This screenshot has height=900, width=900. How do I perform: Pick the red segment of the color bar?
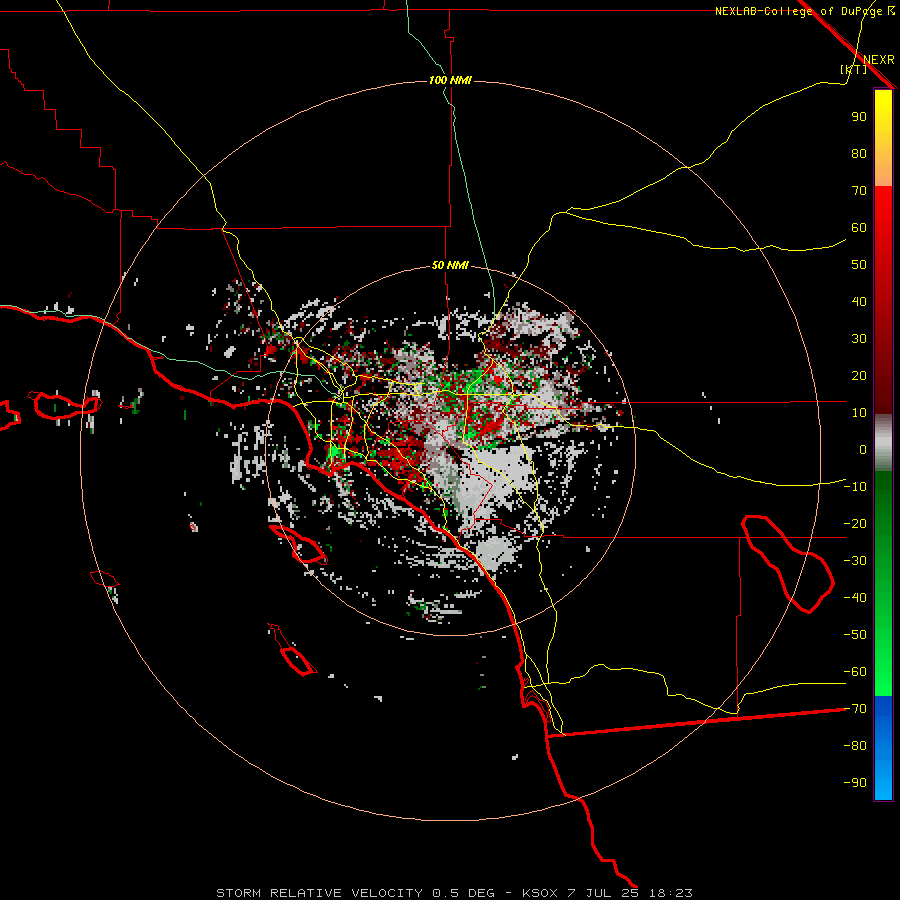(x=883, y=300)
